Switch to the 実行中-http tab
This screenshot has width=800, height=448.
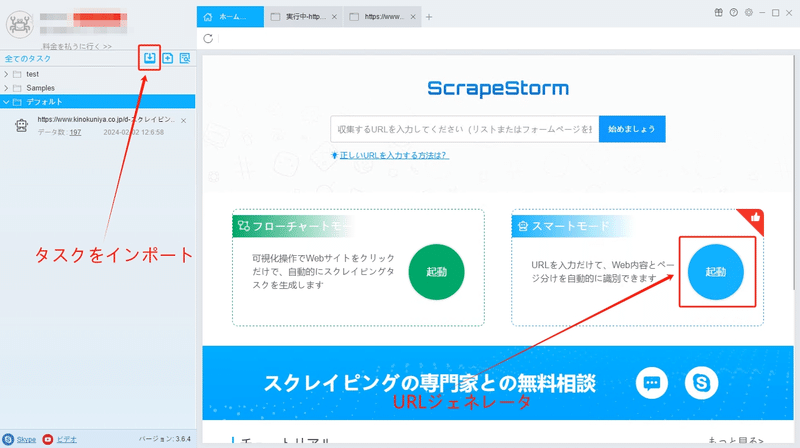[x=304, y=17]
